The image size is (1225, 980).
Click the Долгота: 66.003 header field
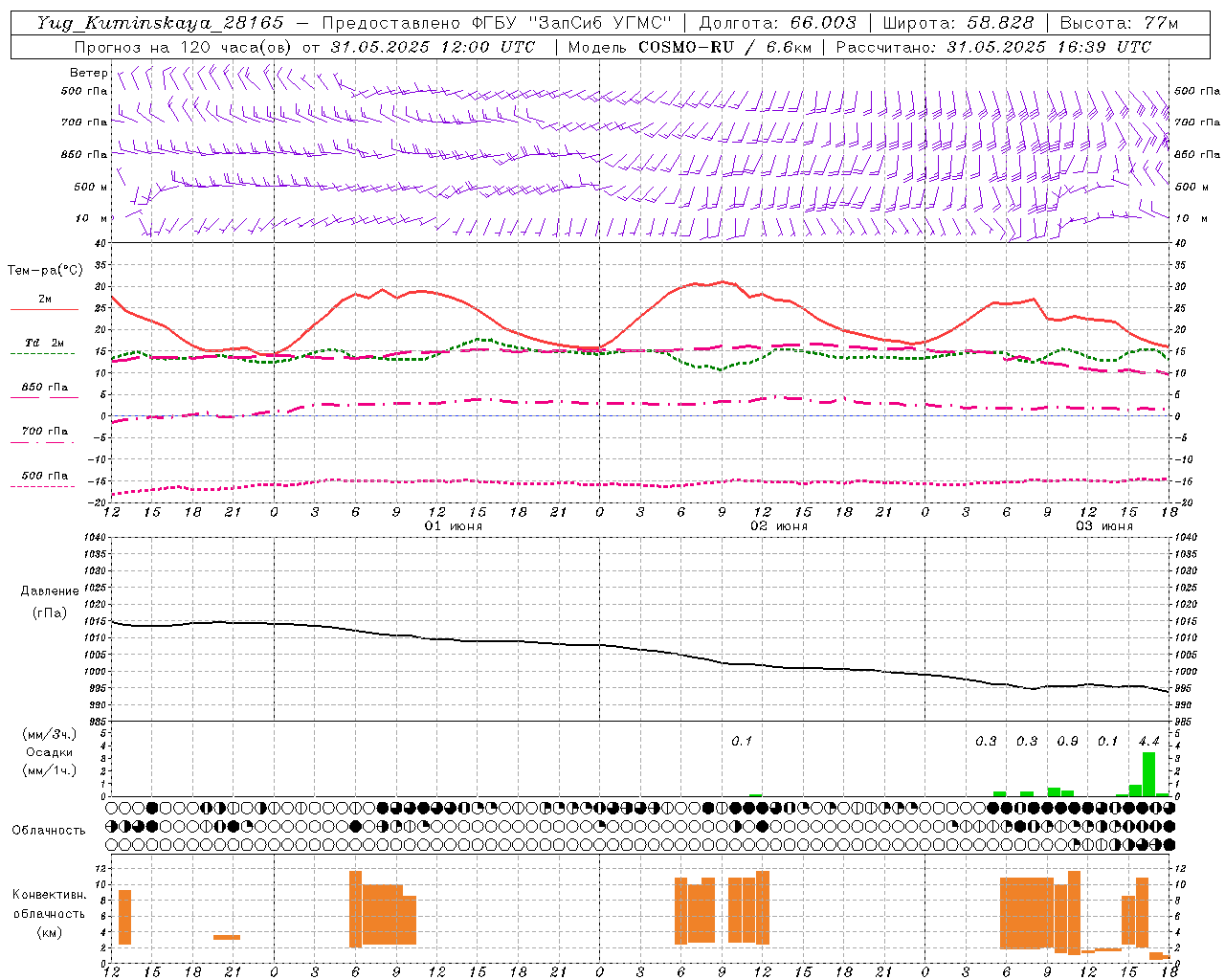point(777,23)
